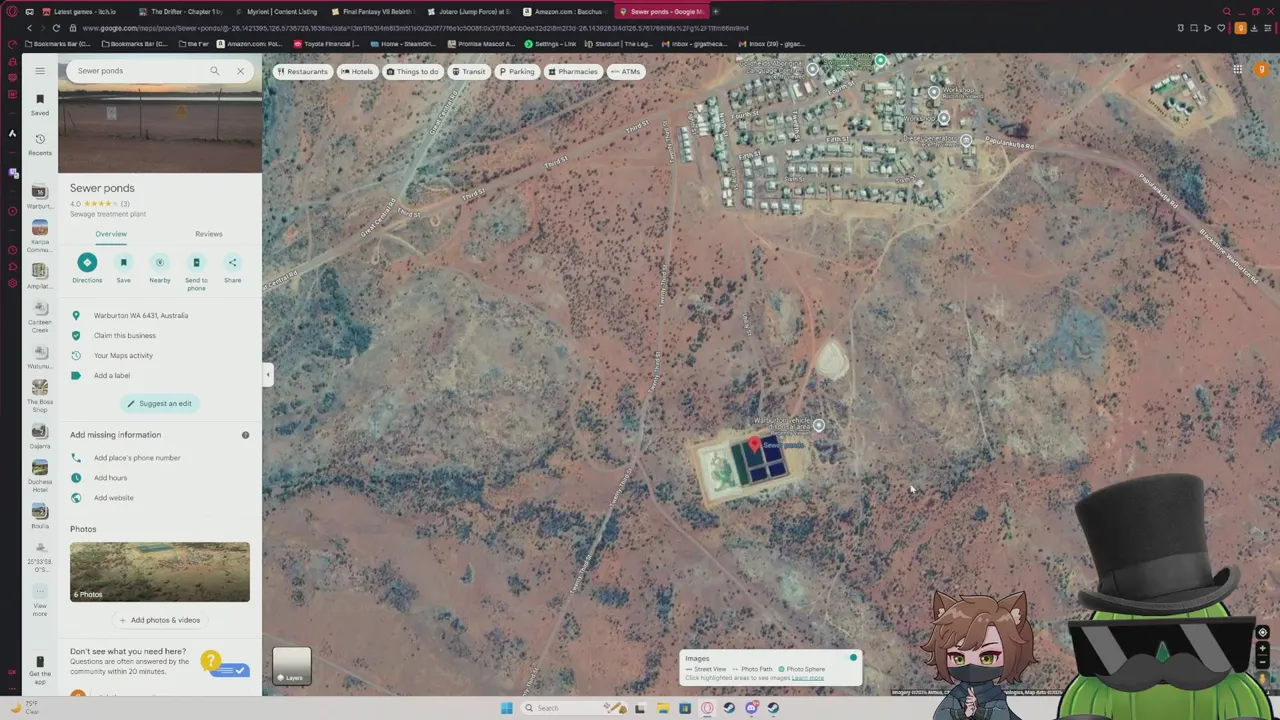Click 'Learn more' link in the Images popup
Image resolution: width=1280 pixels, height=720 pixels.
coord(808,678)
